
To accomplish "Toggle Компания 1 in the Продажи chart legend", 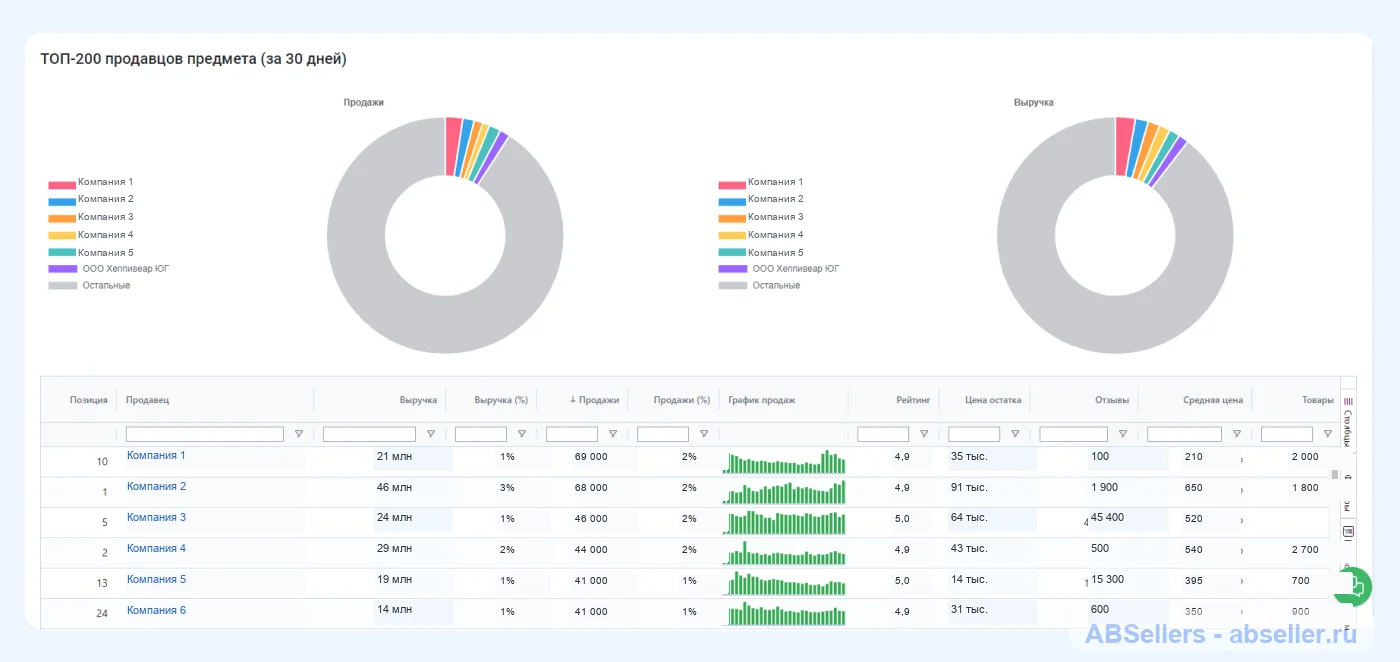I will tap(91, 183).
